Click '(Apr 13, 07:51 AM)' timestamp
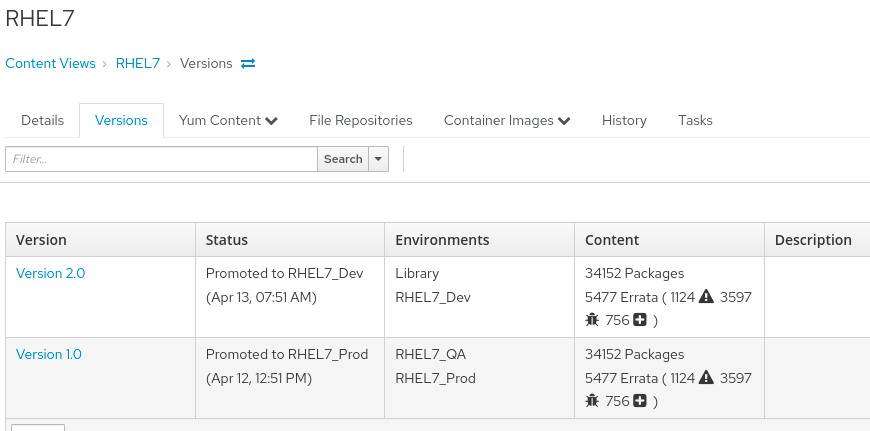The height and width of the screenshot is (431, 870). click(261, 298)
